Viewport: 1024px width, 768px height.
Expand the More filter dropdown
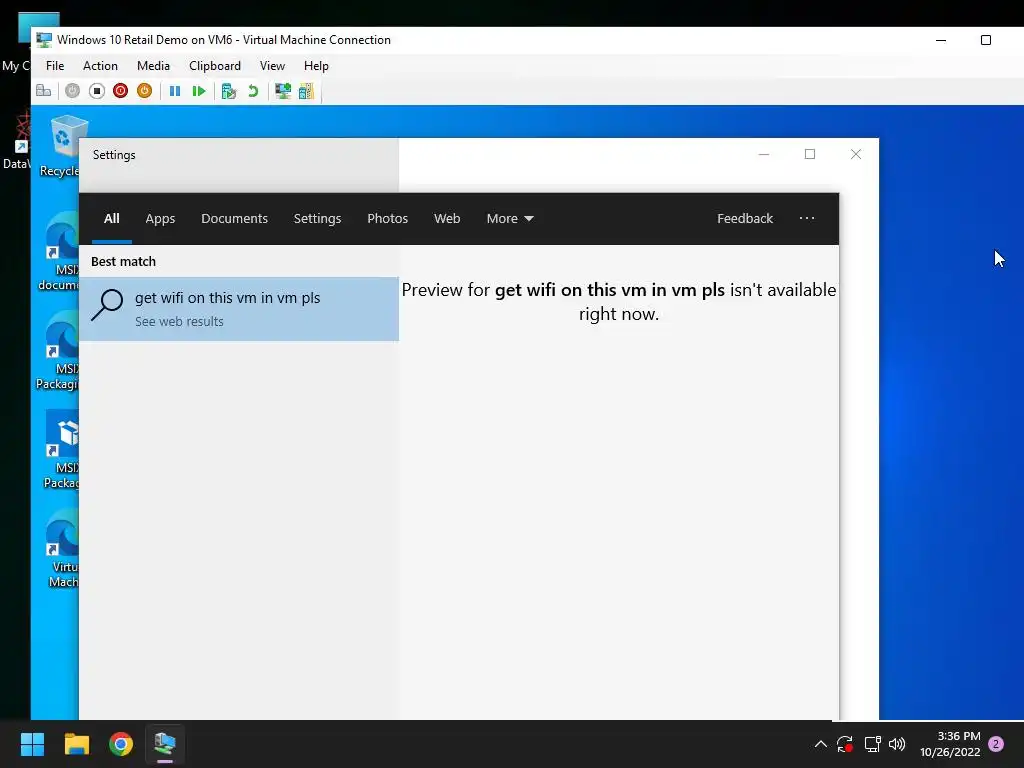pos(509,219)
